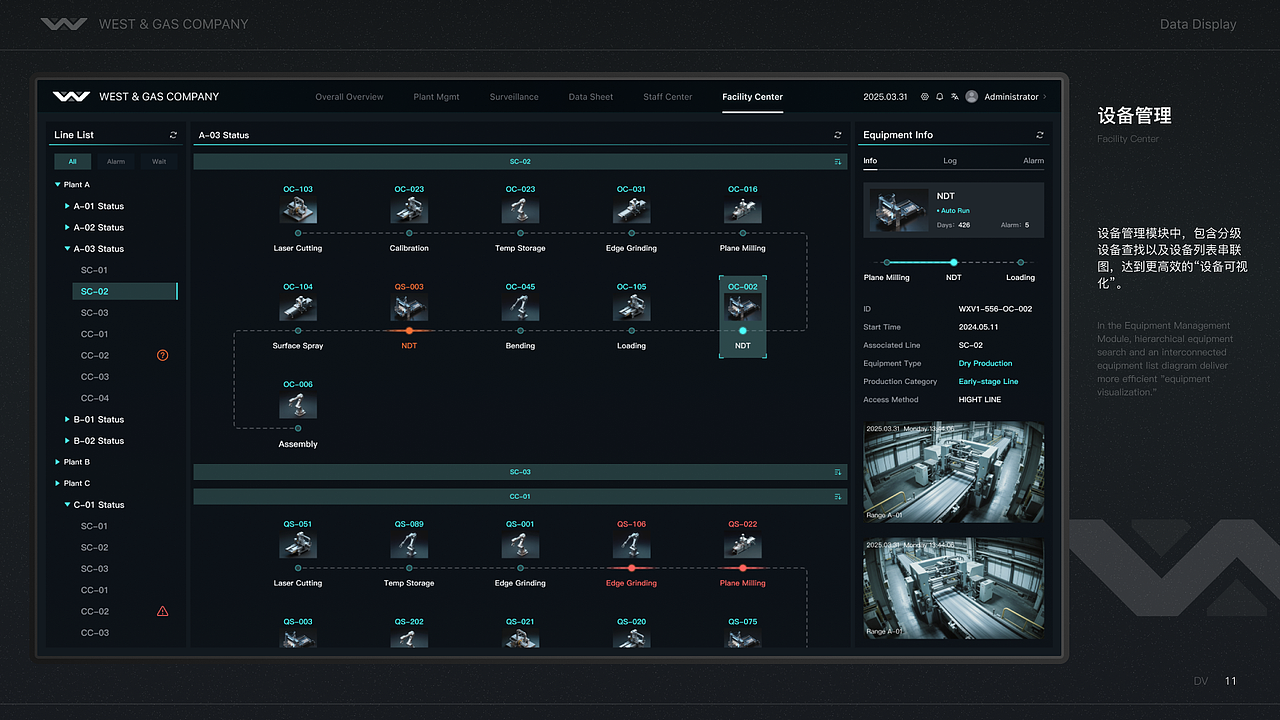Open the language translate icon
1280x720 pixels.
coord(955,97)
